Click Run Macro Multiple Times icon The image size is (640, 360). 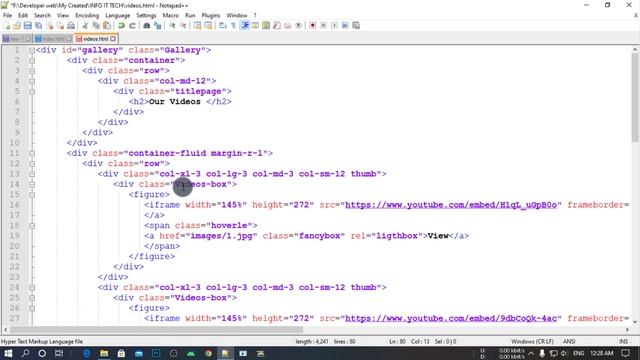point(345,25)
